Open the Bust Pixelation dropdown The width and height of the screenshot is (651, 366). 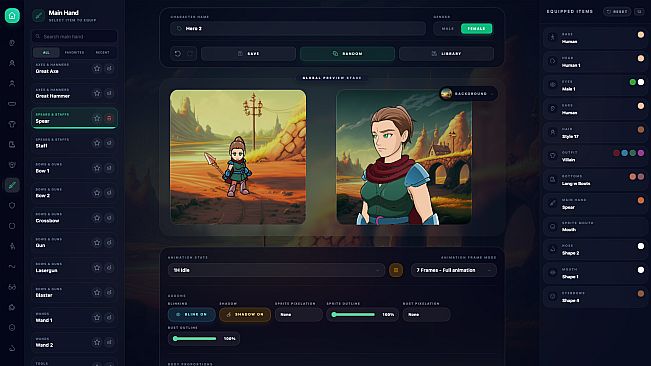(426, 315)
